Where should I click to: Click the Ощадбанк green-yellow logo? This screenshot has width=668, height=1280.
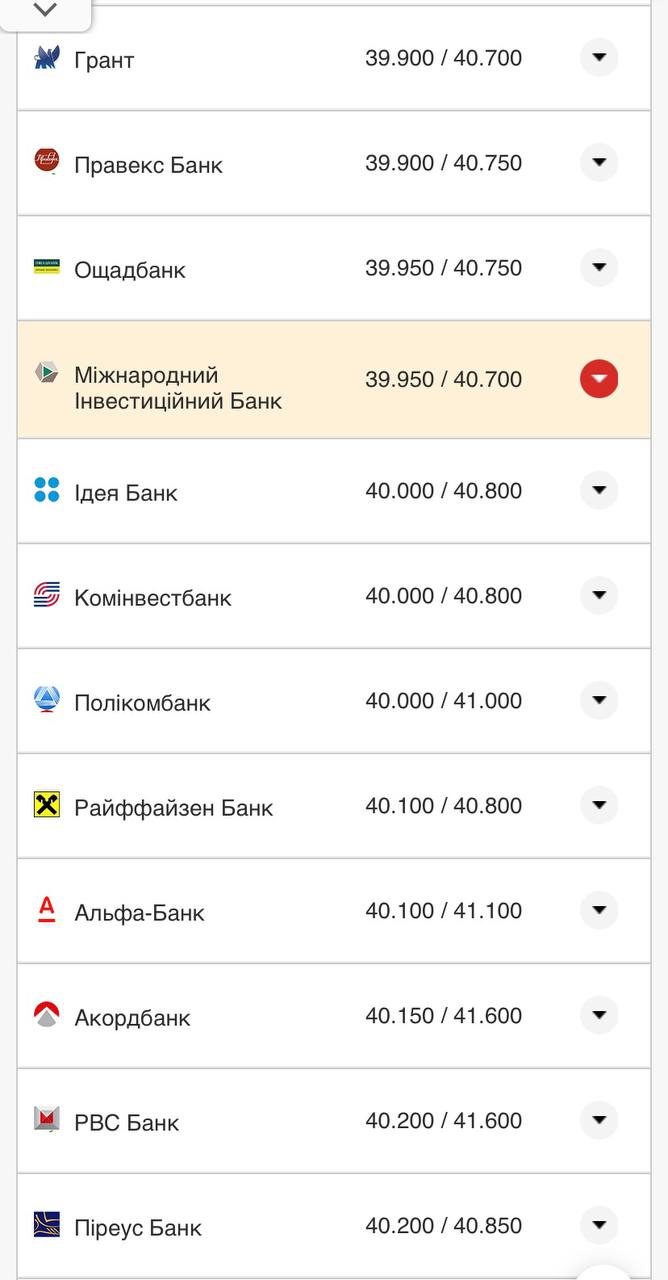click(x=46, y=268)
